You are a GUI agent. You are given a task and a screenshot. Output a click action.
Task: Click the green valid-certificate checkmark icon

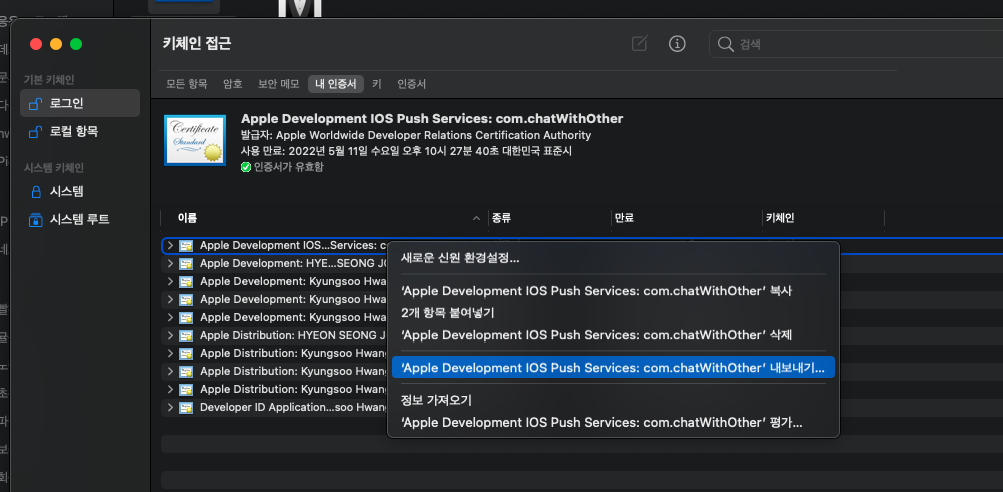(246, 167)
